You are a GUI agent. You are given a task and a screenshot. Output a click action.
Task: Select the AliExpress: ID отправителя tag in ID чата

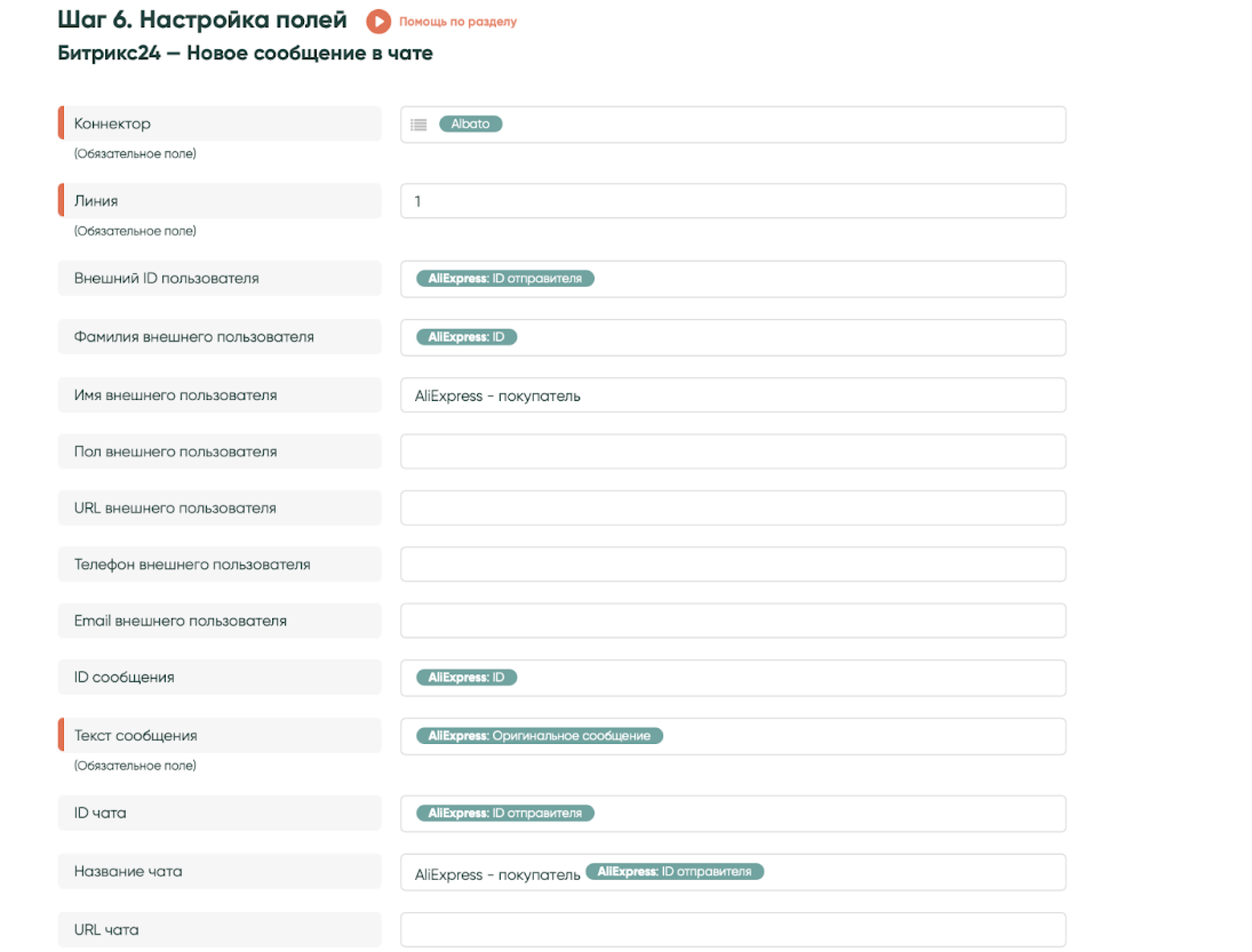pyautogui.click(x=505, y=813)
